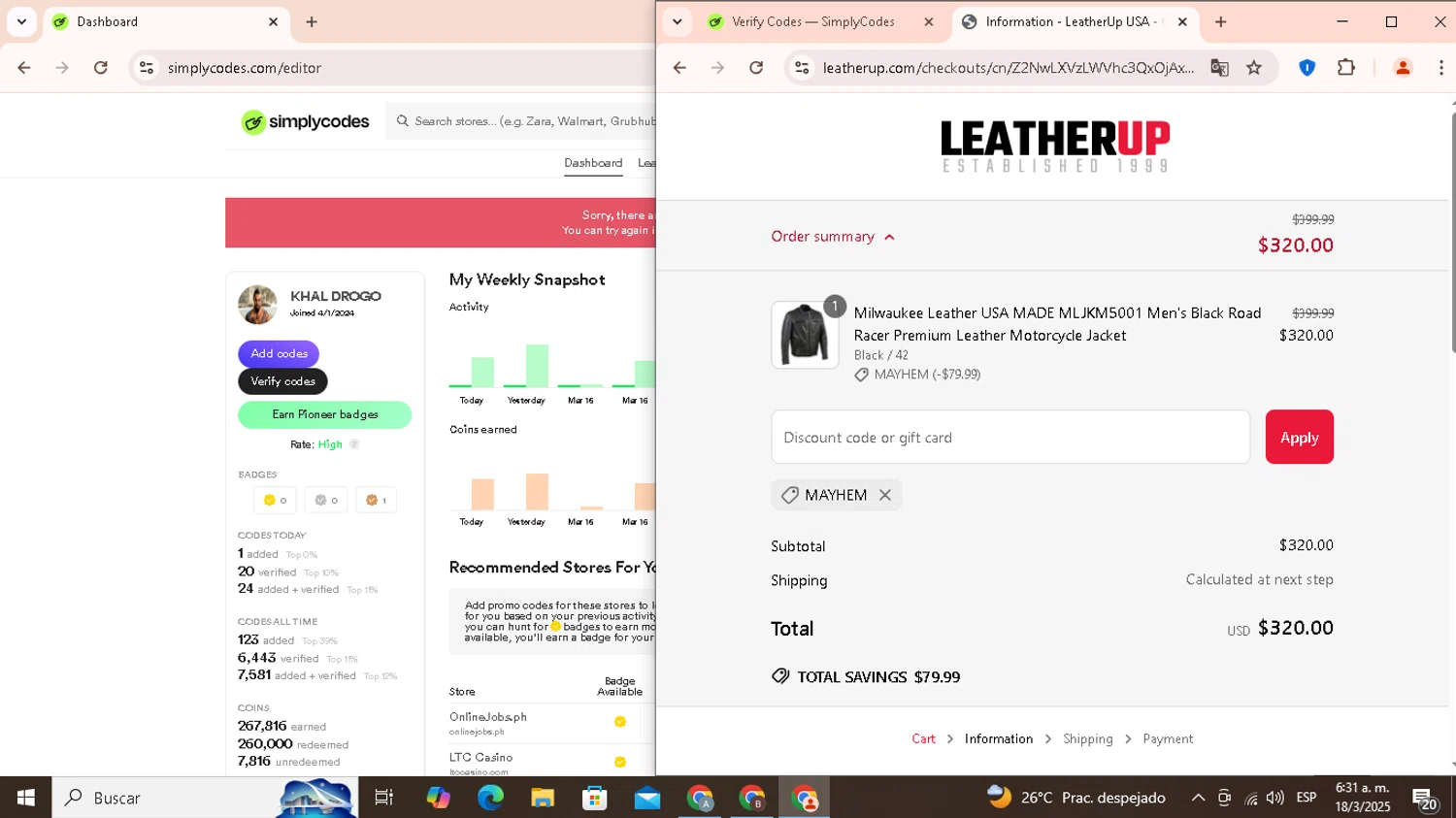Click the ESP language indicator

[x=1307, y=798]
